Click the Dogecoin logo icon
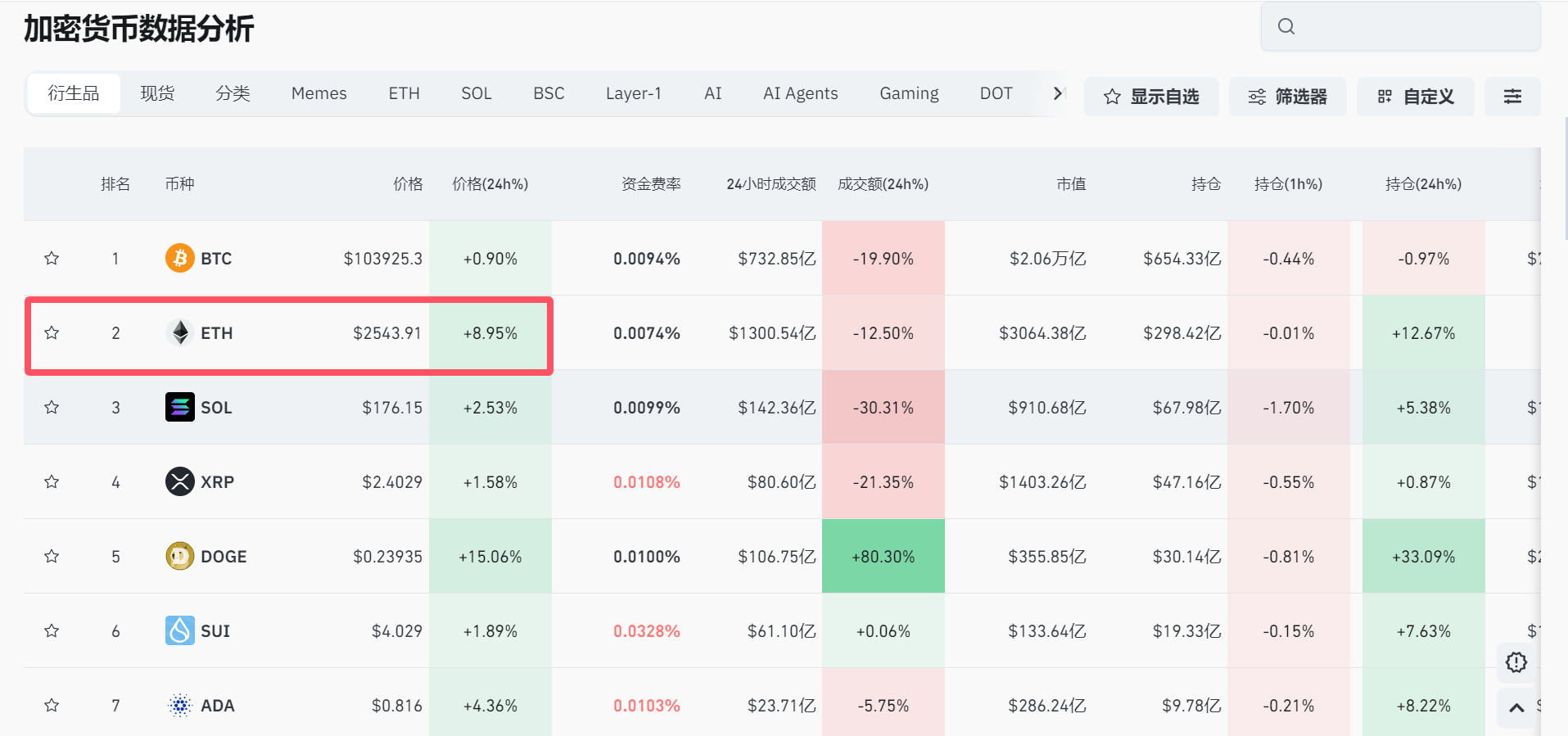This screenshot has width=1568, height=736. (x=179, y=556)
